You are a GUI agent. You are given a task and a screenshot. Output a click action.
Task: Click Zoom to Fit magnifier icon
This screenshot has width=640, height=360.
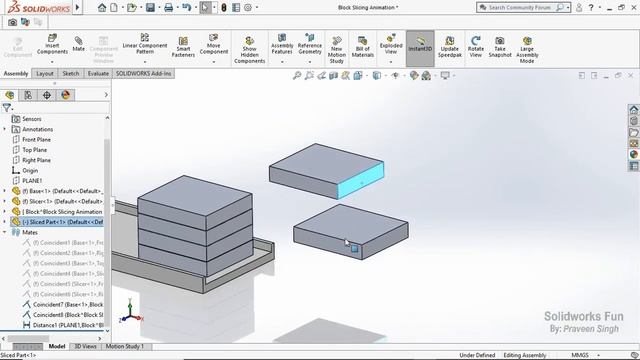tap(297, 76)
